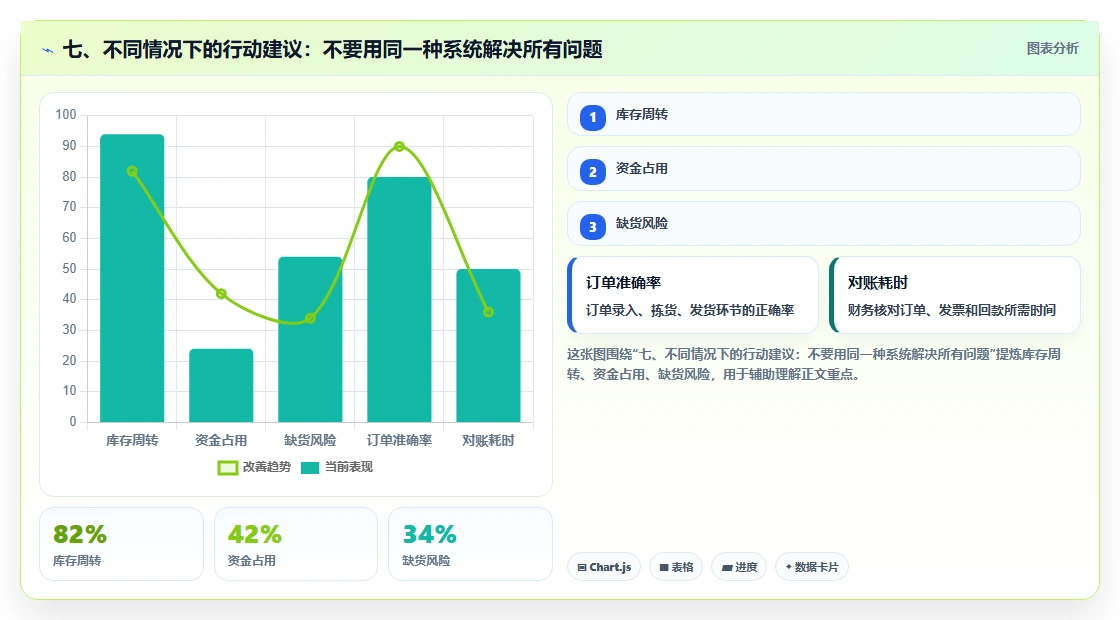This screenshot has width=1120, height=620.
Task: Click the 库存周转 x-axis label
Action: click(x=132, y=441)
